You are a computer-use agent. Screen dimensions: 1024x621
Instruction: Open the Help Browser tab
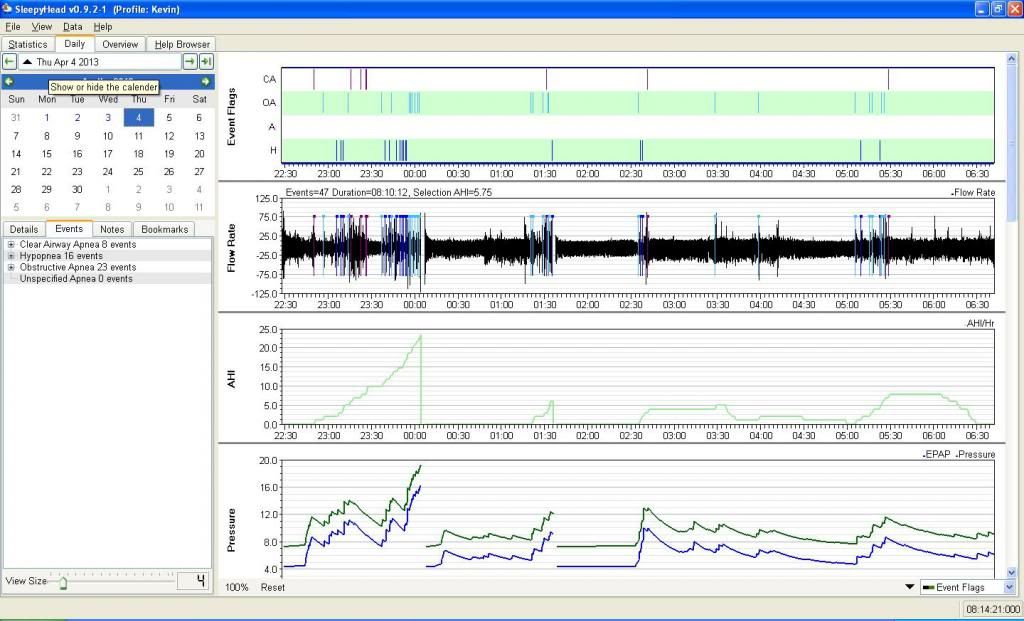(x=182, y=44)
